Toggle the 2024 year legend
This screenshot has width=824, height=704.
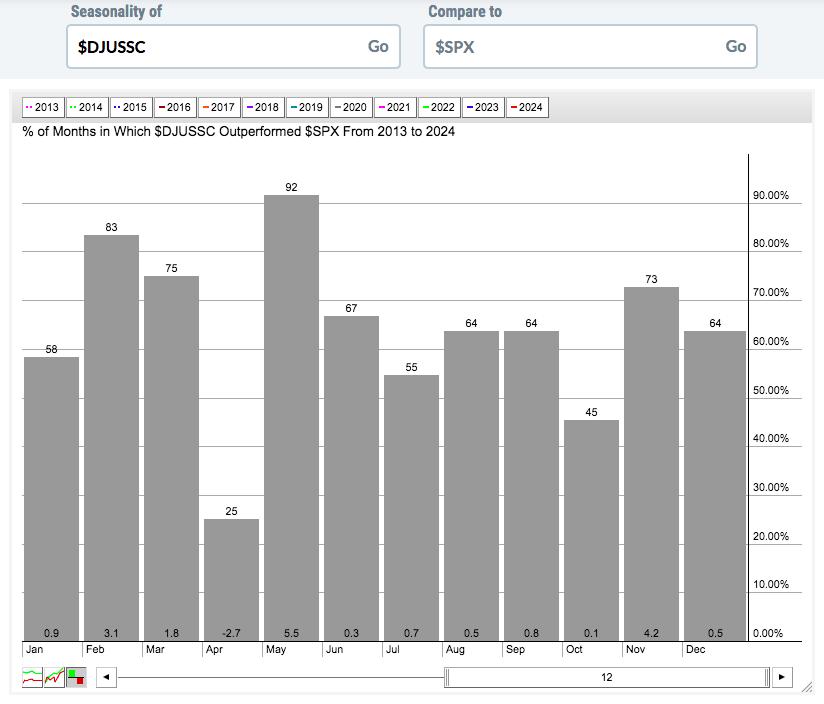click(526, 107)
